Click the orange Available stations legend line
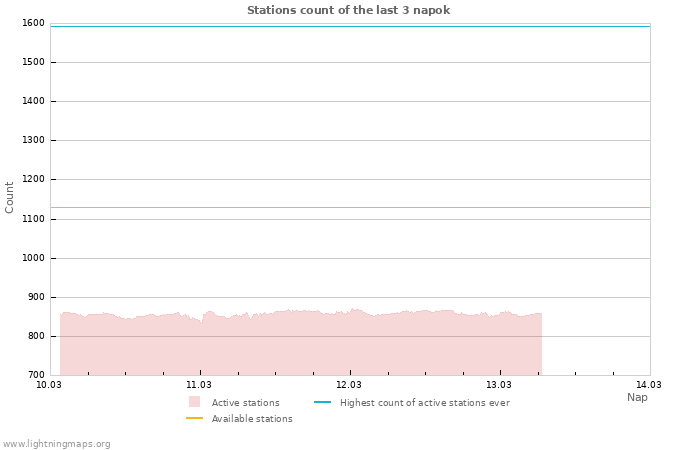This screenshot has height=450, width=700. point(194,418)
